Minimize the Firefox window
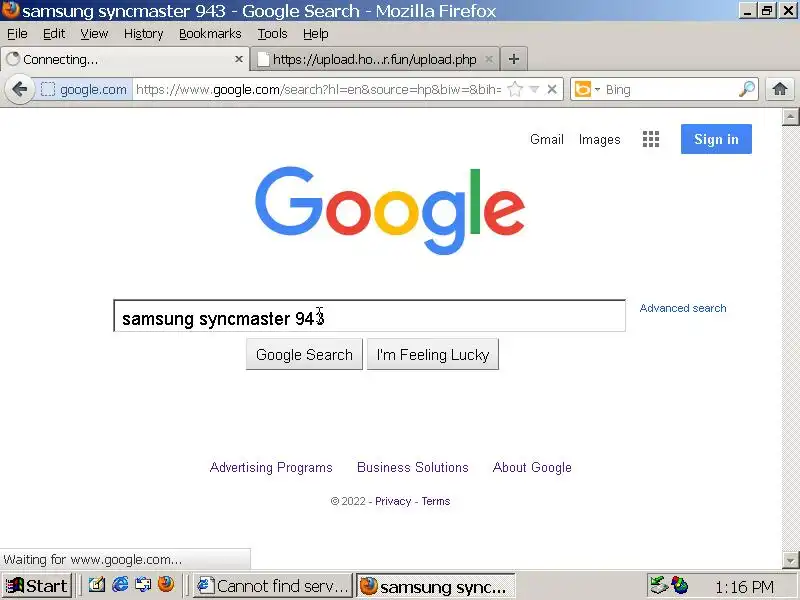Screen dimensions: 800x600 (747, 11)
